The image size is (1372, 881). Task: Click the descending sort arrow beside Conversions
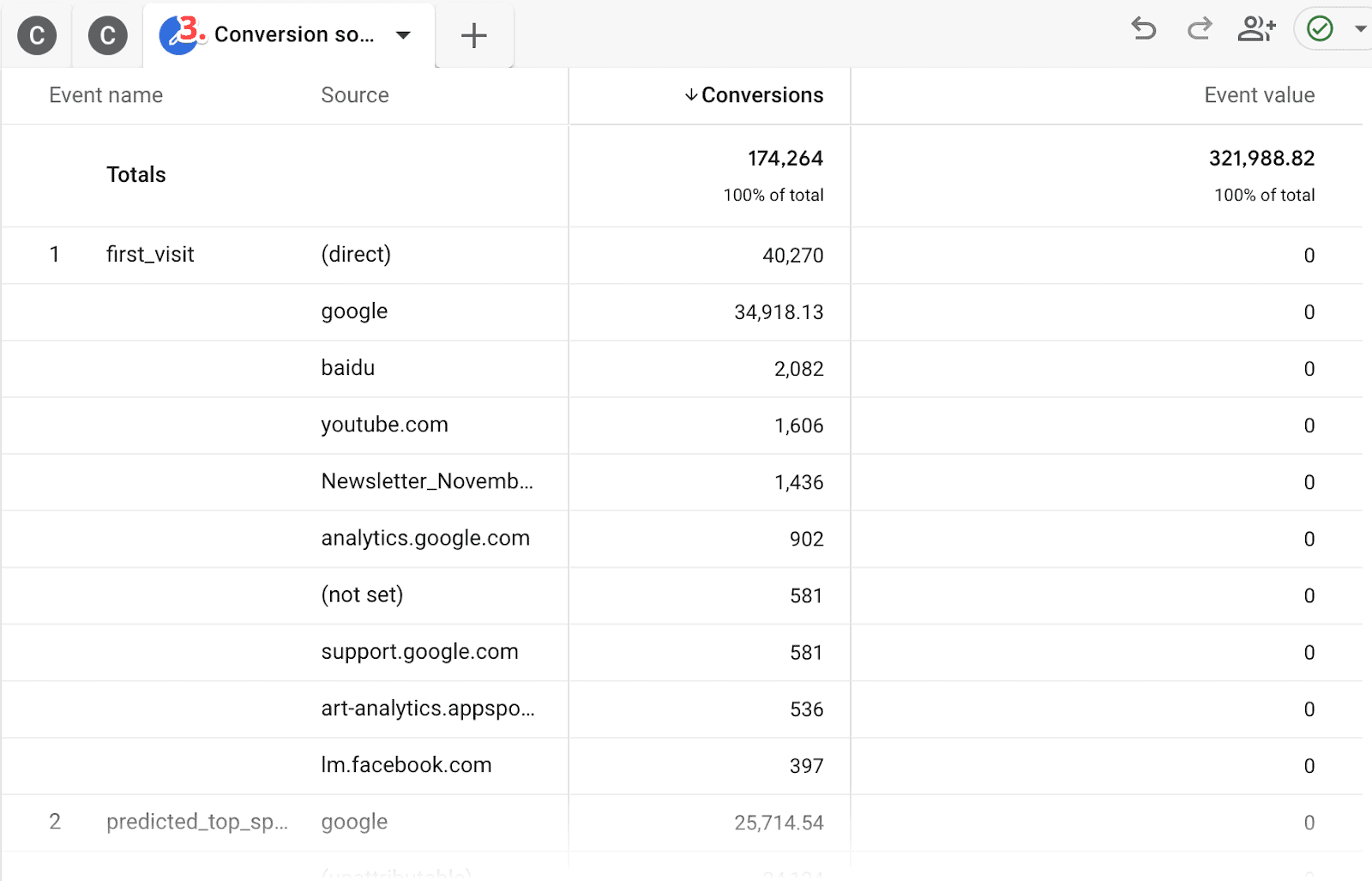pyautogui.click(x=689, y=95)
